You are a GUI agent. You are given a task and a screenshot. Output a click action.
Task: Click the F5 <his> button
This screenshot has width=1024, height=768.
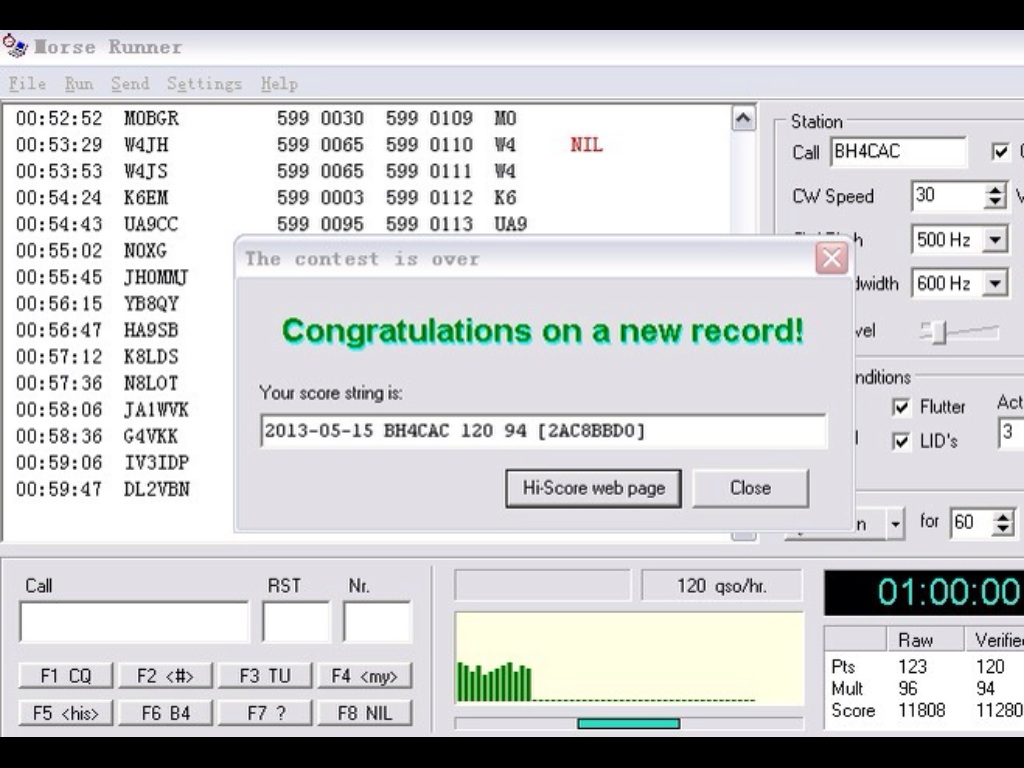(x=66, y=712)
